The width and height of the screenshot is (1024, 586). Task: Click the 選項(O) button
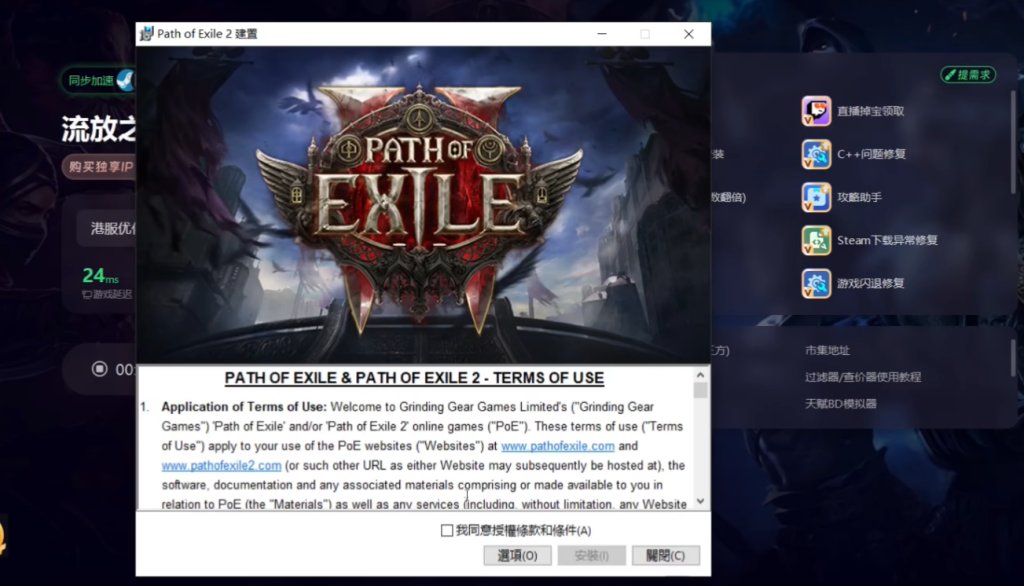coord(517,555)
